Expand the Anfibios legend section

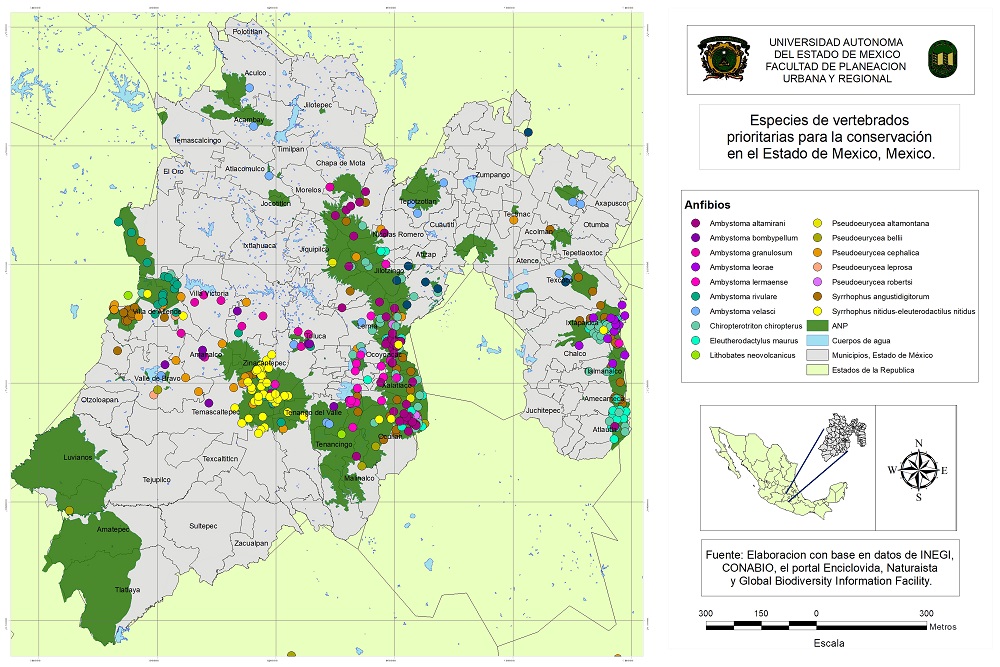click(x=707, y=204)
